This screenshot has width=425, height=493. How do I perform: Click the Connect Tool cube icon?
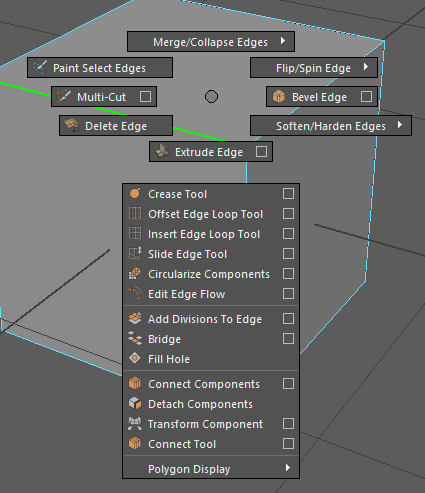[x=135, y=443]
